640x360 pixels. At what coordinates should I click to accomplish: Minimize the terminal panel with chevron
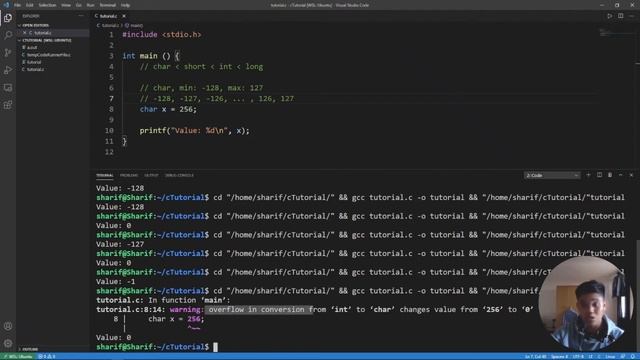620,175
